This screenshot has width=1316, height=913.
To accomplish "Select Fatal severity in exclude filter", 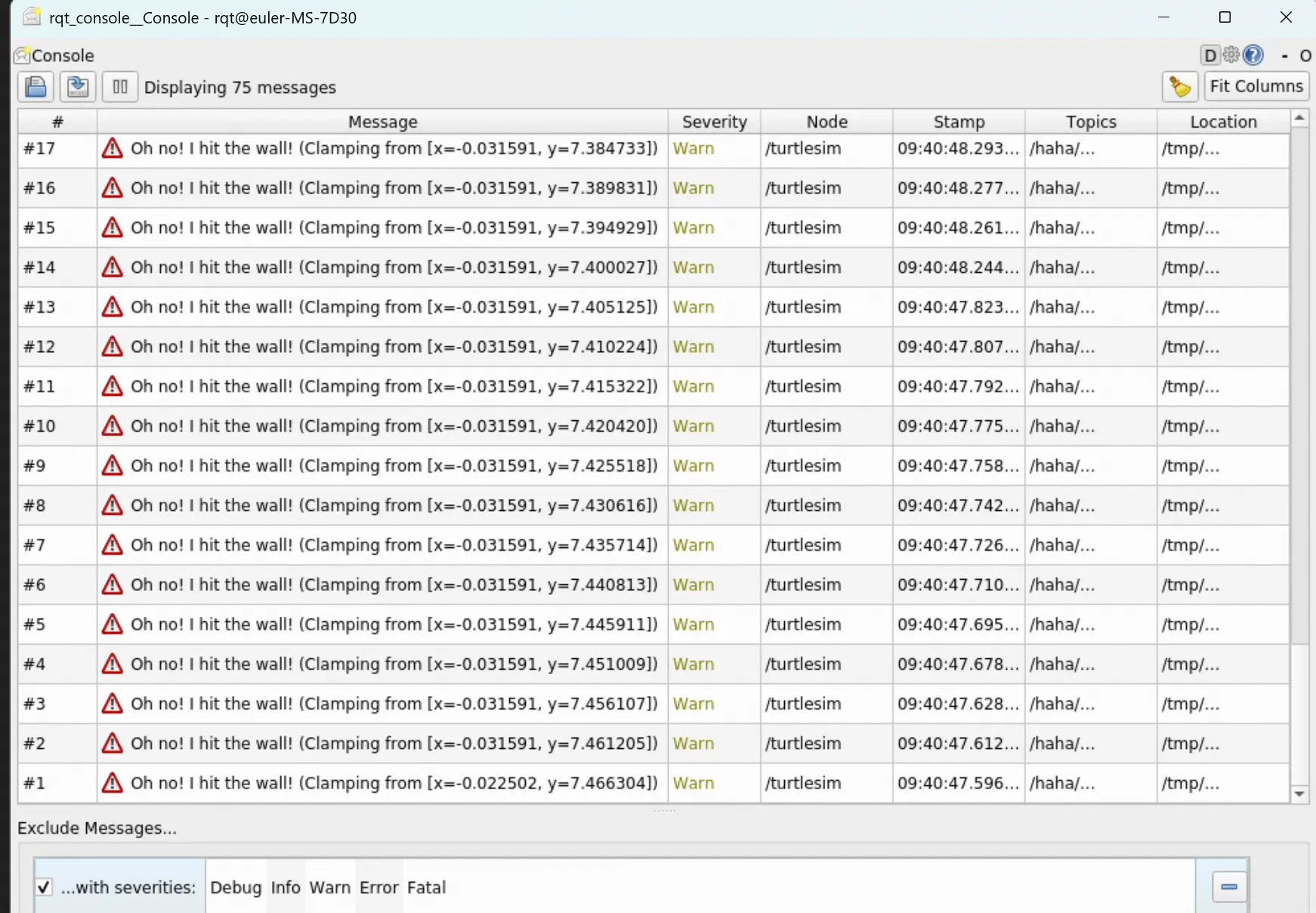I will pos(426,887).
